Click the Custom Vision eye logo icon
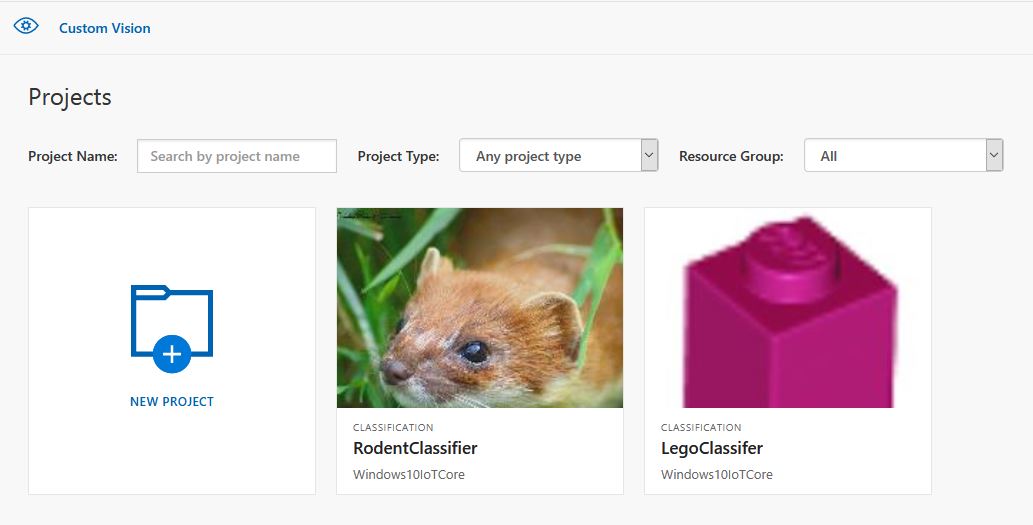This screenshot has height=525, width=1033. tap(26, 27)
